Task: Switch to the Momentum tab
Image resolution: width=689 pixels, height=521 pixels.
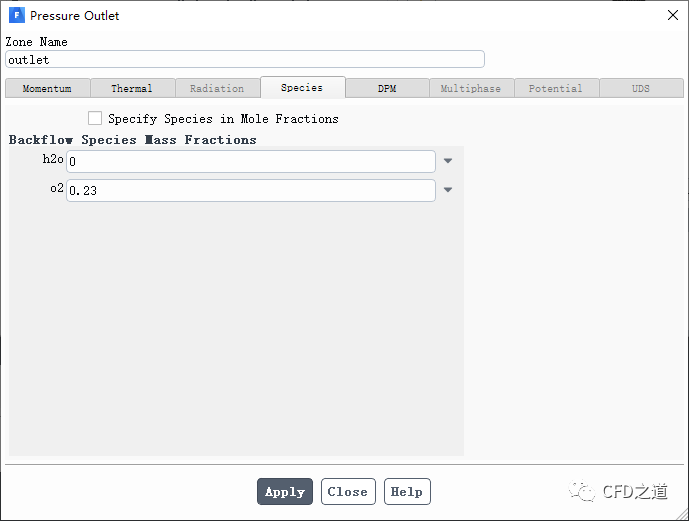Action: [47, 88]
